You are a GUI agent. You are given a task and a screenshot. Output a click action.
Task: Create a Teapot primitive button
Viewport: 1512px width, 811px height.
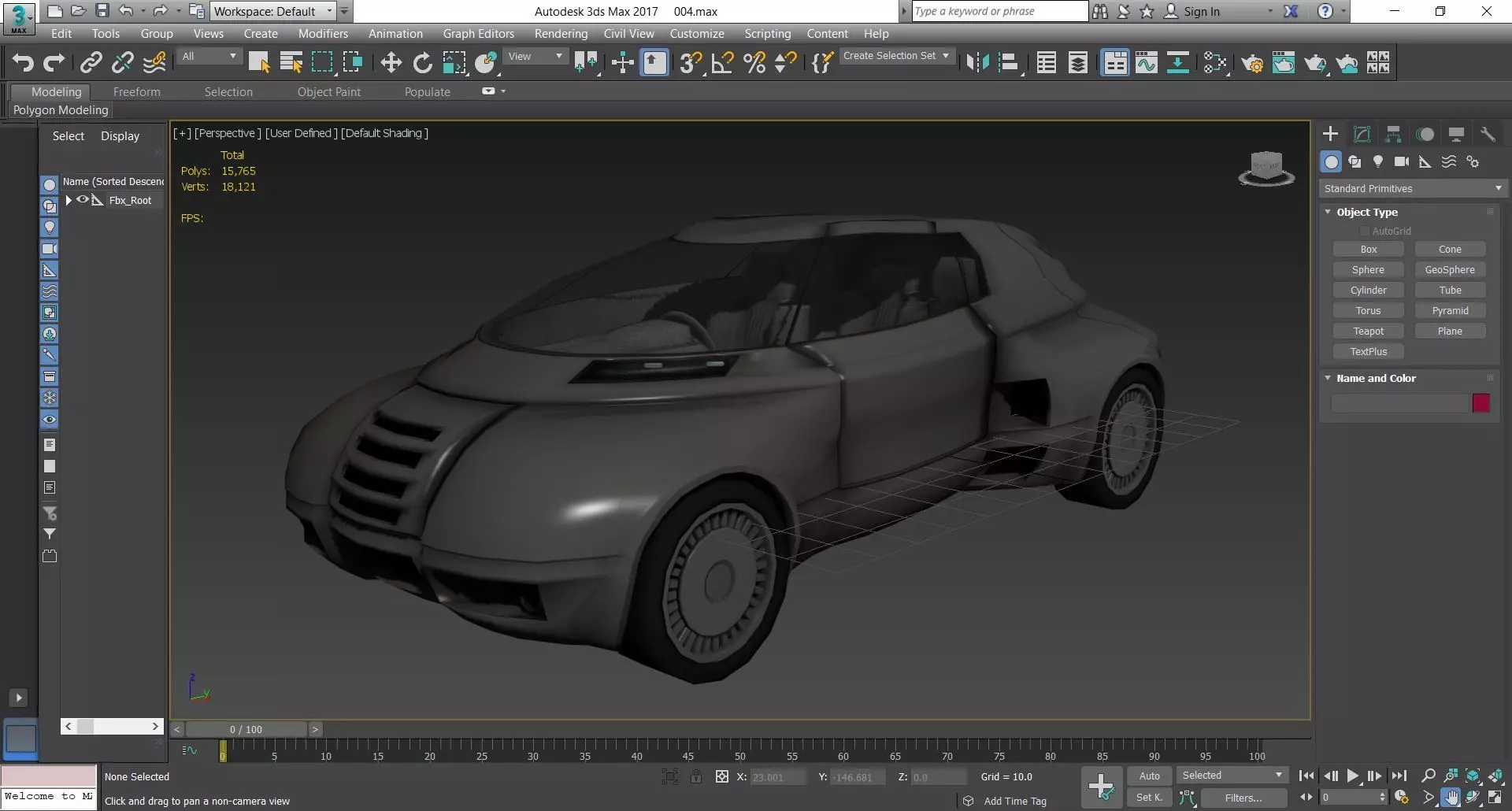(1368, 331)
